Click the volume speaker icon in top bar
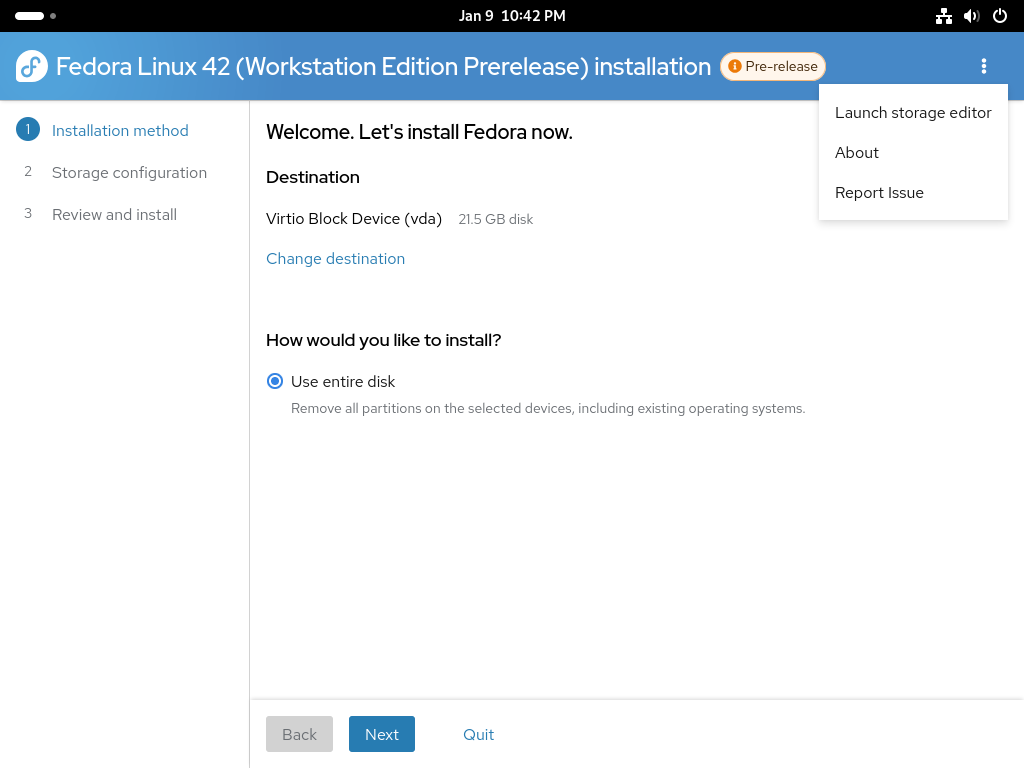 click(971, 16)
